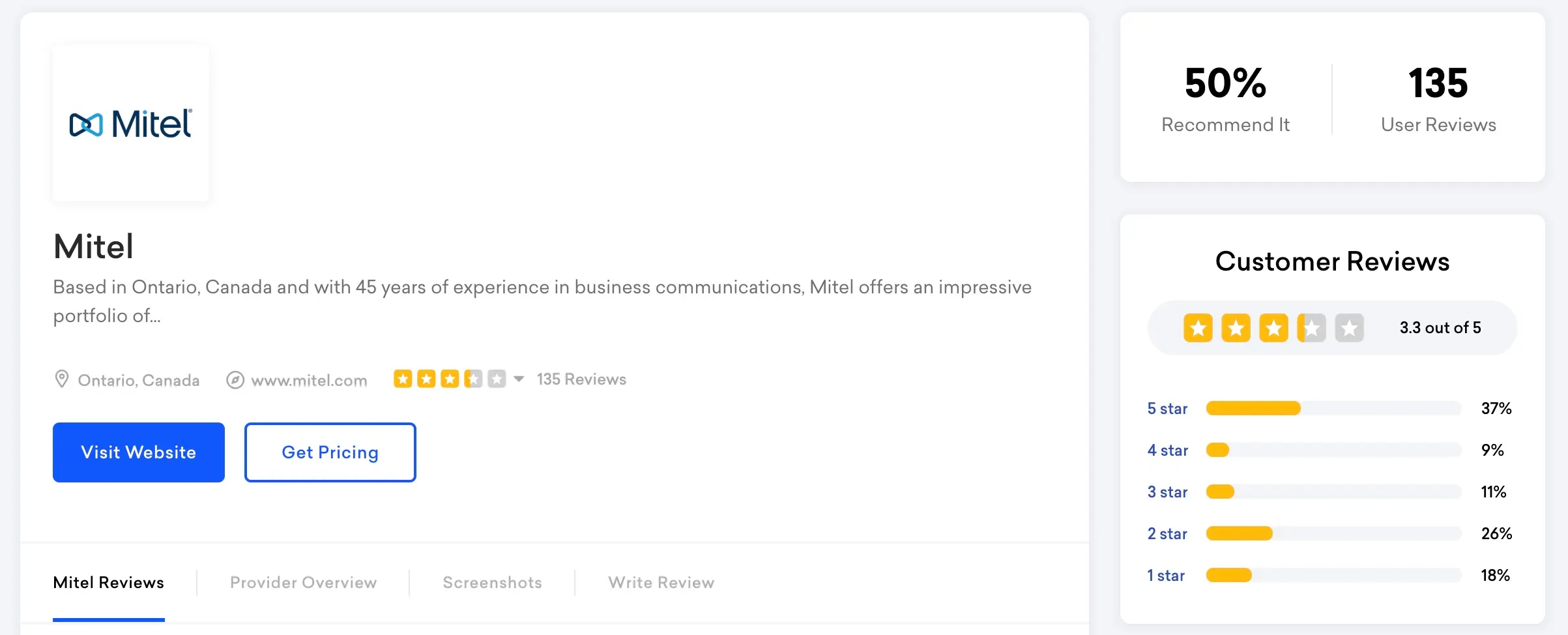Screen dimensions: 1568x635
Task: Click the 135 Reviews link
Action: click(x=581, y=379)
